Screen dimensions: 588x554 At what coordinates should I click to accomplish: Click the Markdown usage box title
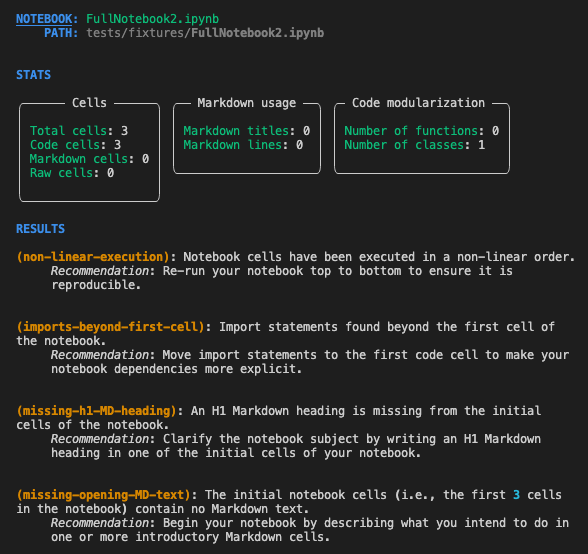tap(247, 103)
